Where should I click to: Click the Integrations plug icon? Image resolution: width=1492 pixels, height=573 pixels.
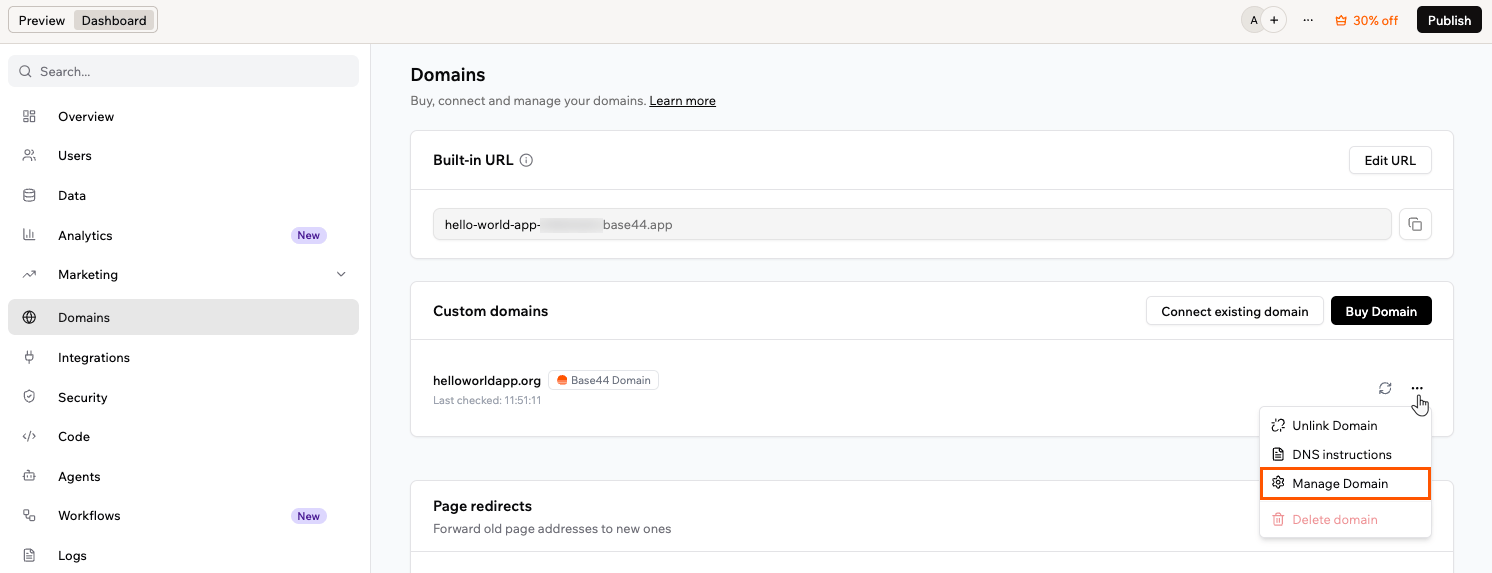click(29, 357)
